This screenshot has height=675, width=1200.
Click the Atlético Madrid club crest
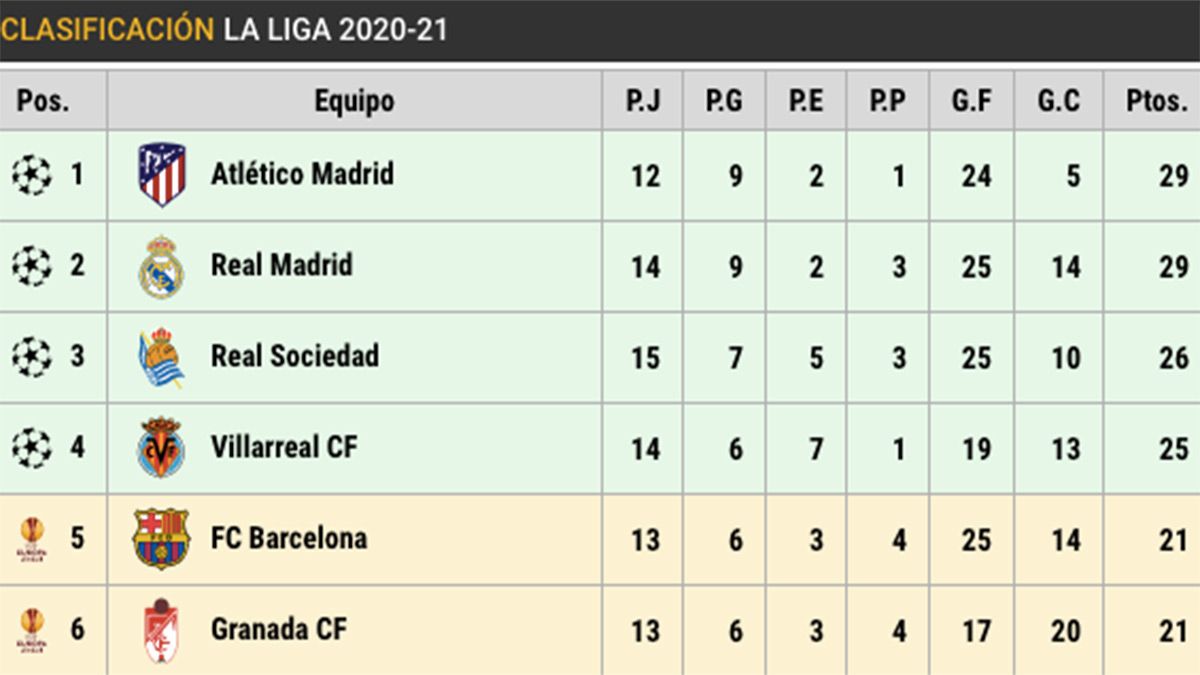[162, 175]
